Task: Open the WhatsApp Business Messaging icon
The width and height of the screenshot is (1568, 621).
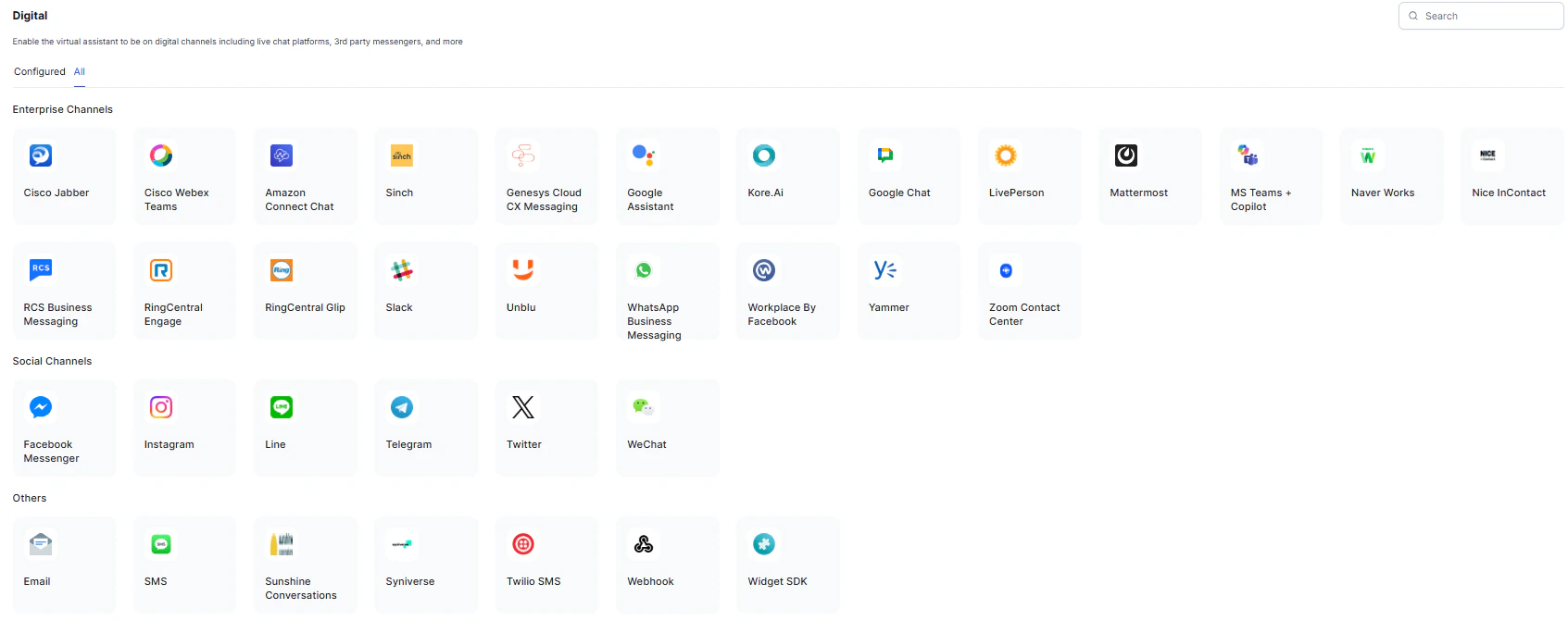Action: point(644,270)
